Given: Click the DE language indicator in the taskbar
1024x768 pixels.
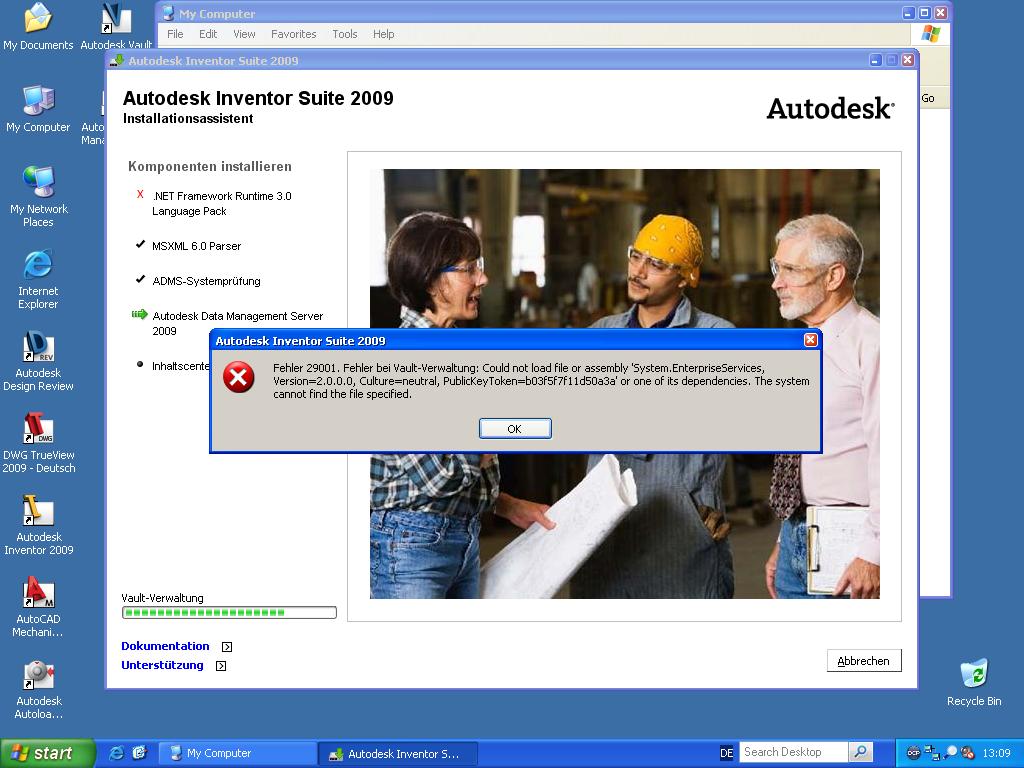Looking at the screenshot, I should click(726, 753).
